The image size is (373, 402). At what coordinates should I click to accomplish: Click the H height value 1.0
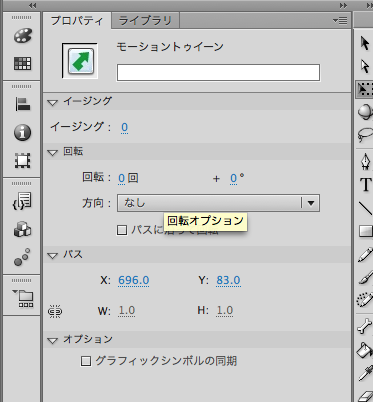[225, 311]
